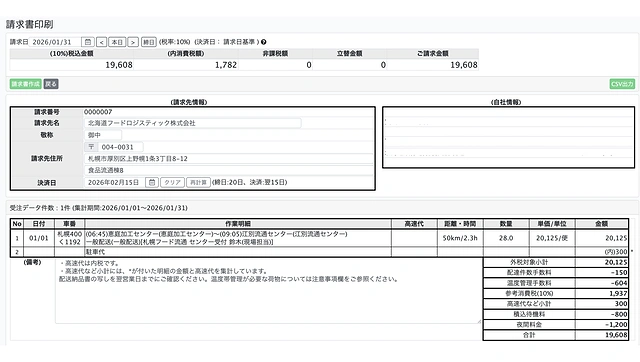This screenshot has height=362, width=640.
Task: Edit the 決済日 date field
Action: click(x=114, y=182)
